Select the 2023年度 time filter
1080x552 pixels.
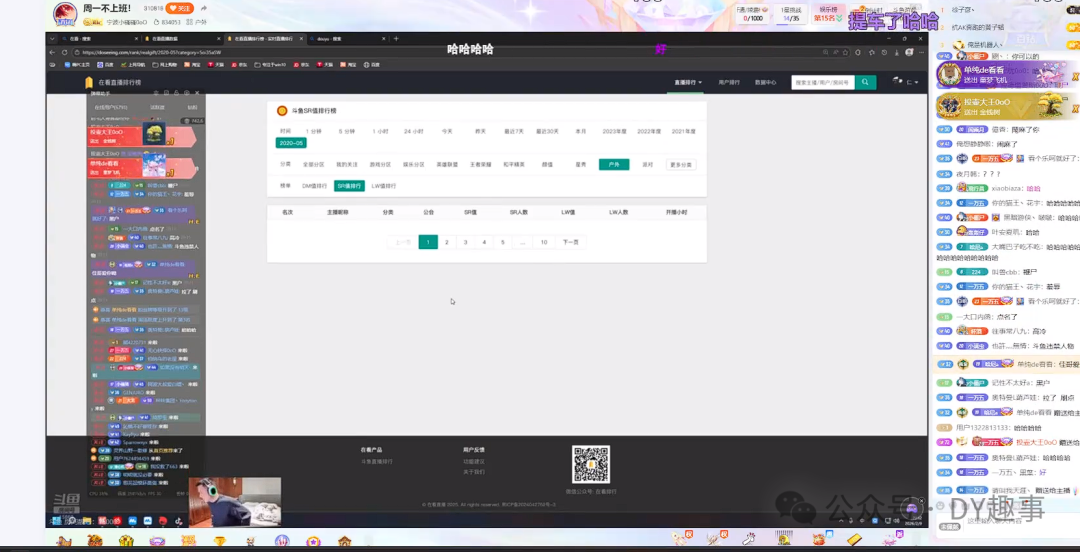click(x=614, y=131)
